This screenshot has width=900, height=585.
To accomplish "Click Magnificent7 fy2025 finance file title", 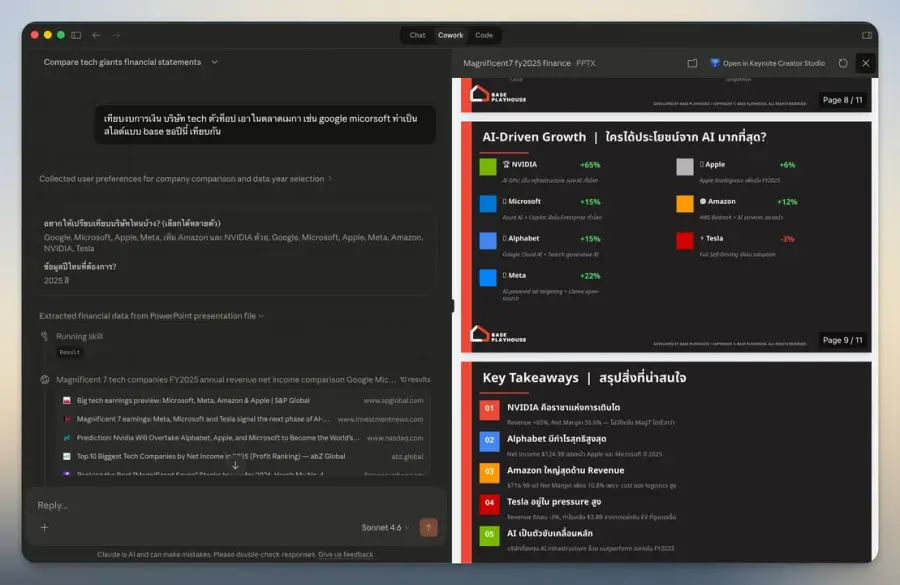I will coord(517,63).
